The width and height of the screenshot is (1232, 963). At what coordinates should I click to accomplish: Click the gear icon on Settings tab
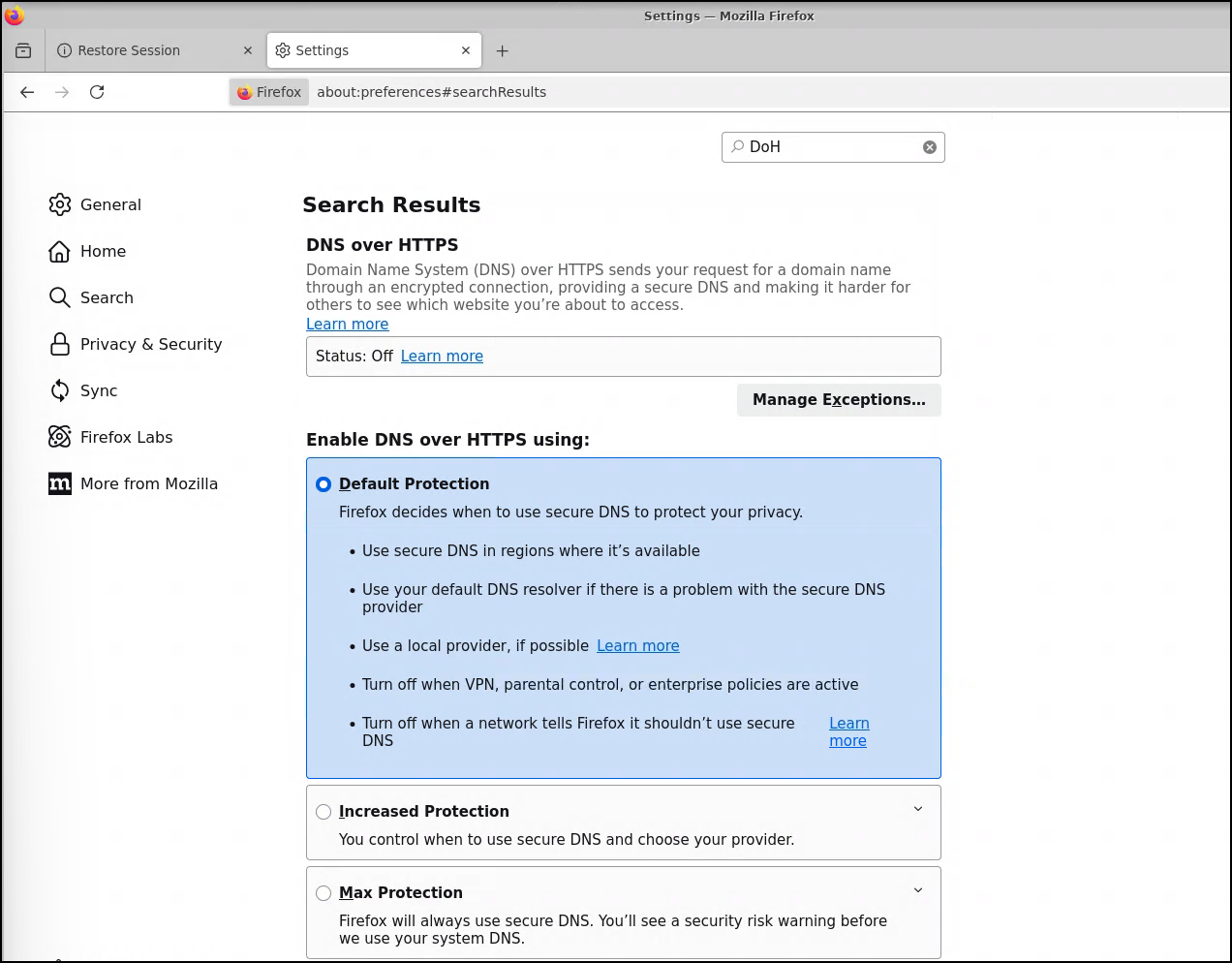pyautogui.click(x=283, y=50)
